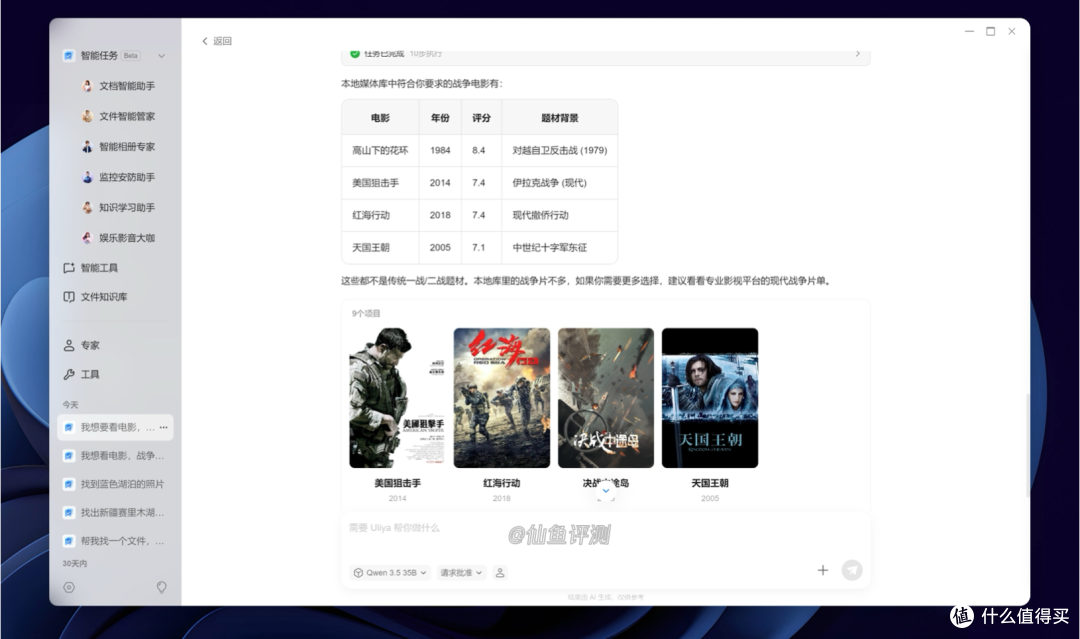Open 智能工具 in the sidebar
Viewport: 1080px width, 639px height.
[x=91, y=268]
